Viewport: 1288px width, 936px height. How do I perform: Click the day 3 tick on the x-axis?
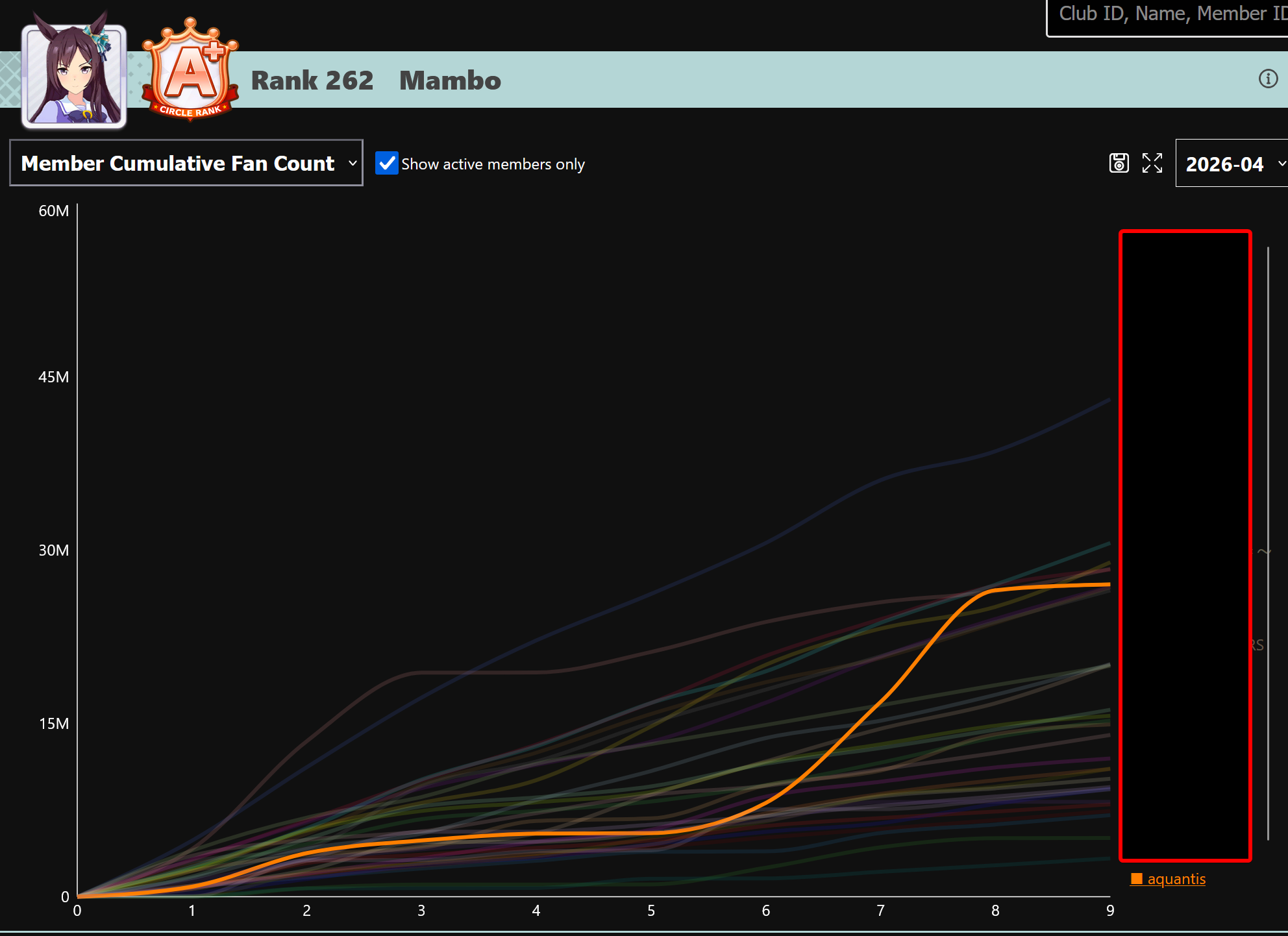click(421, 911)
